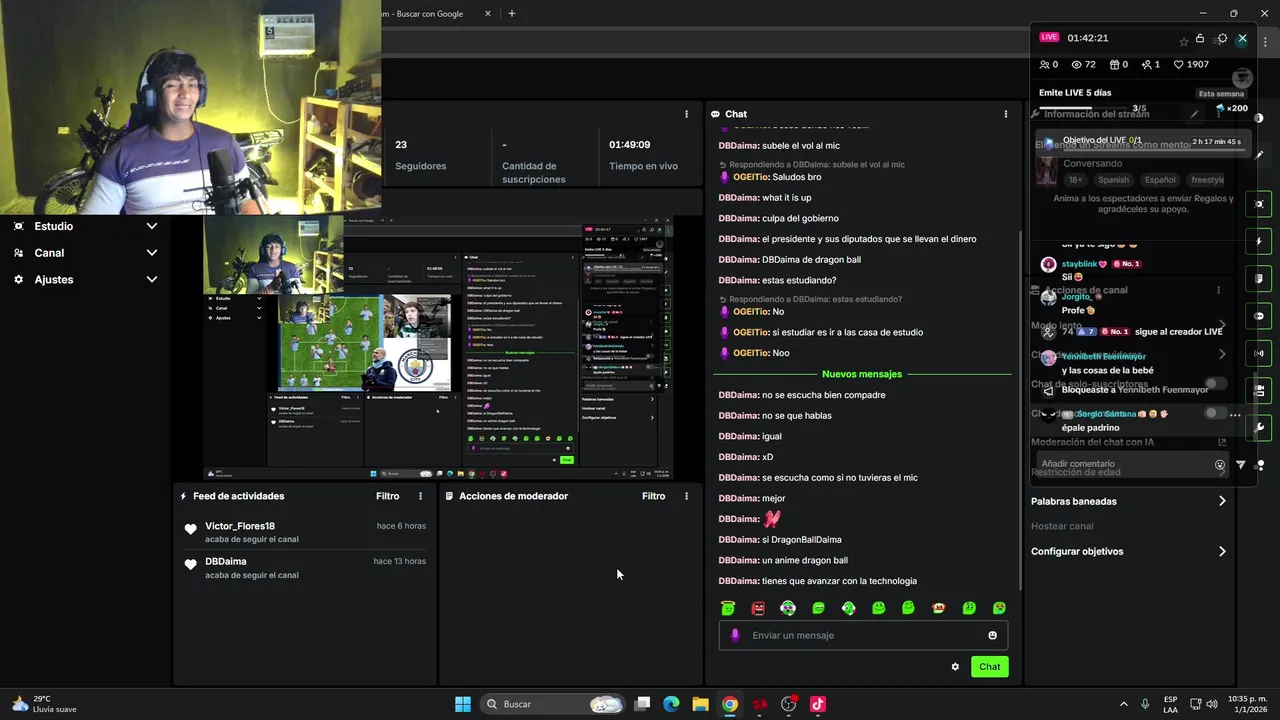Click Victor_Flores18 in activity feed
1280x720 pixels.
(x=240, y=526)
